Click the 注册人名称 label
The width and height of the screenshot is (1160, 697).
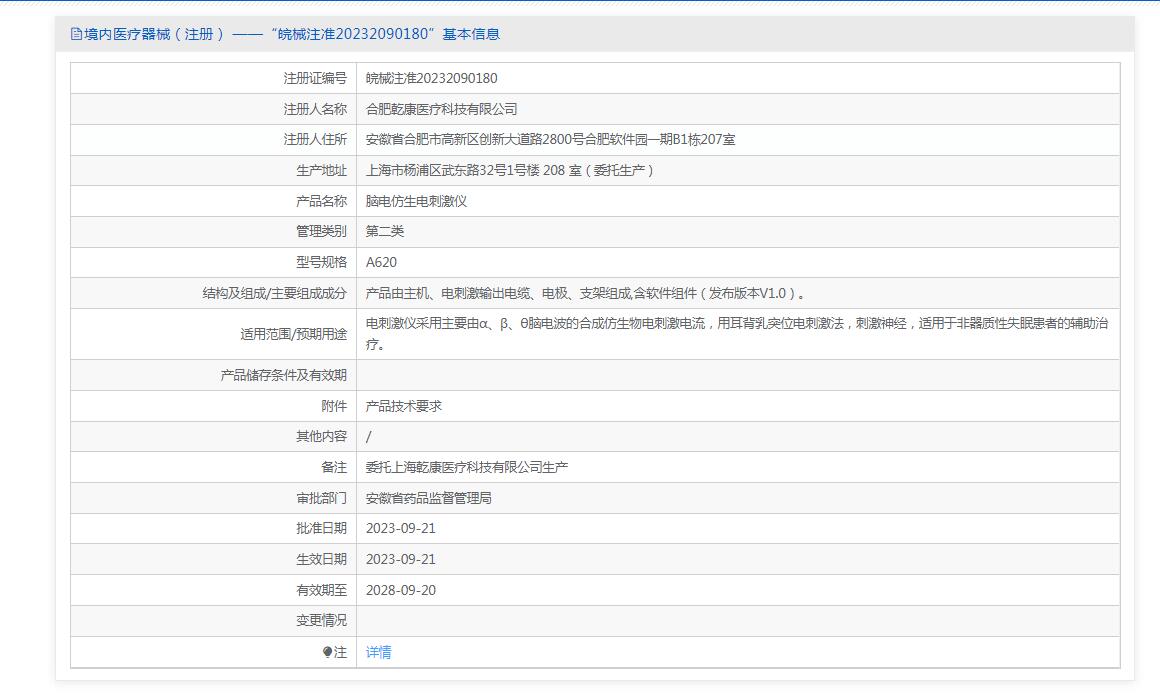click(315, 110)
